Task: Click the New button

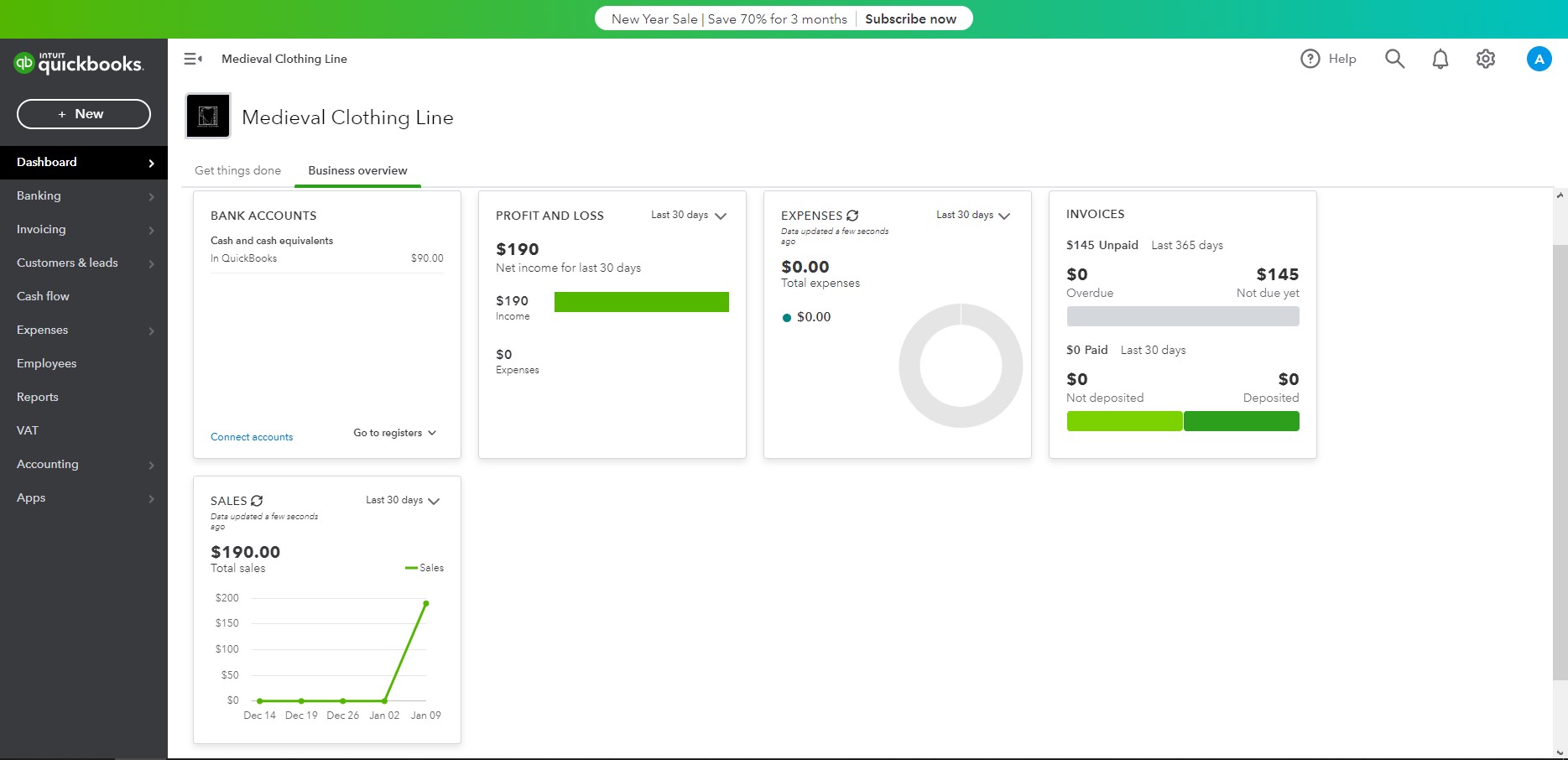Action: (x=84, y=114)
